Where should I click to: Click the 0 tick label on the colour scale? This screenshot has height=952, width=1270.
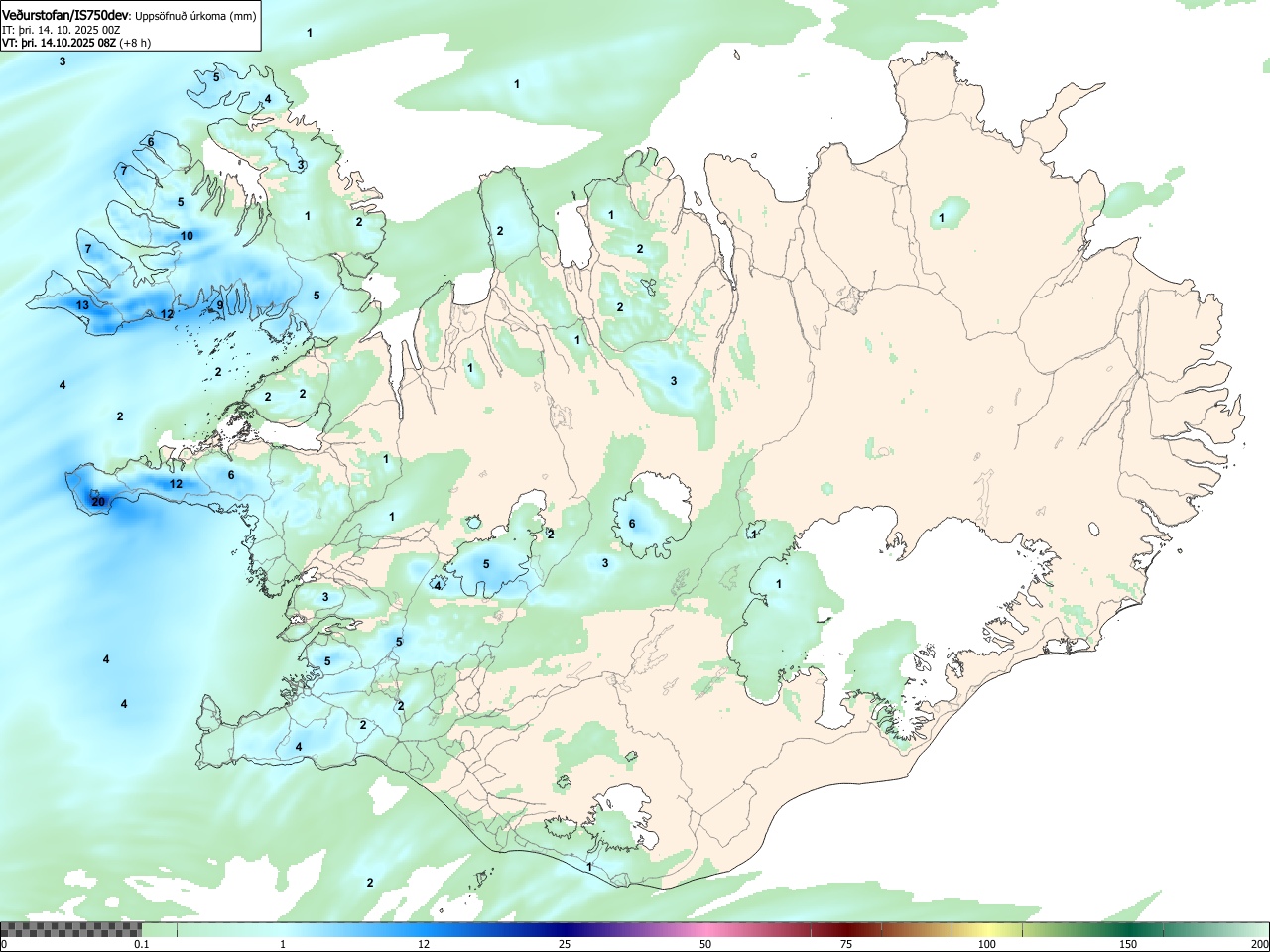(x=4, y=944)
